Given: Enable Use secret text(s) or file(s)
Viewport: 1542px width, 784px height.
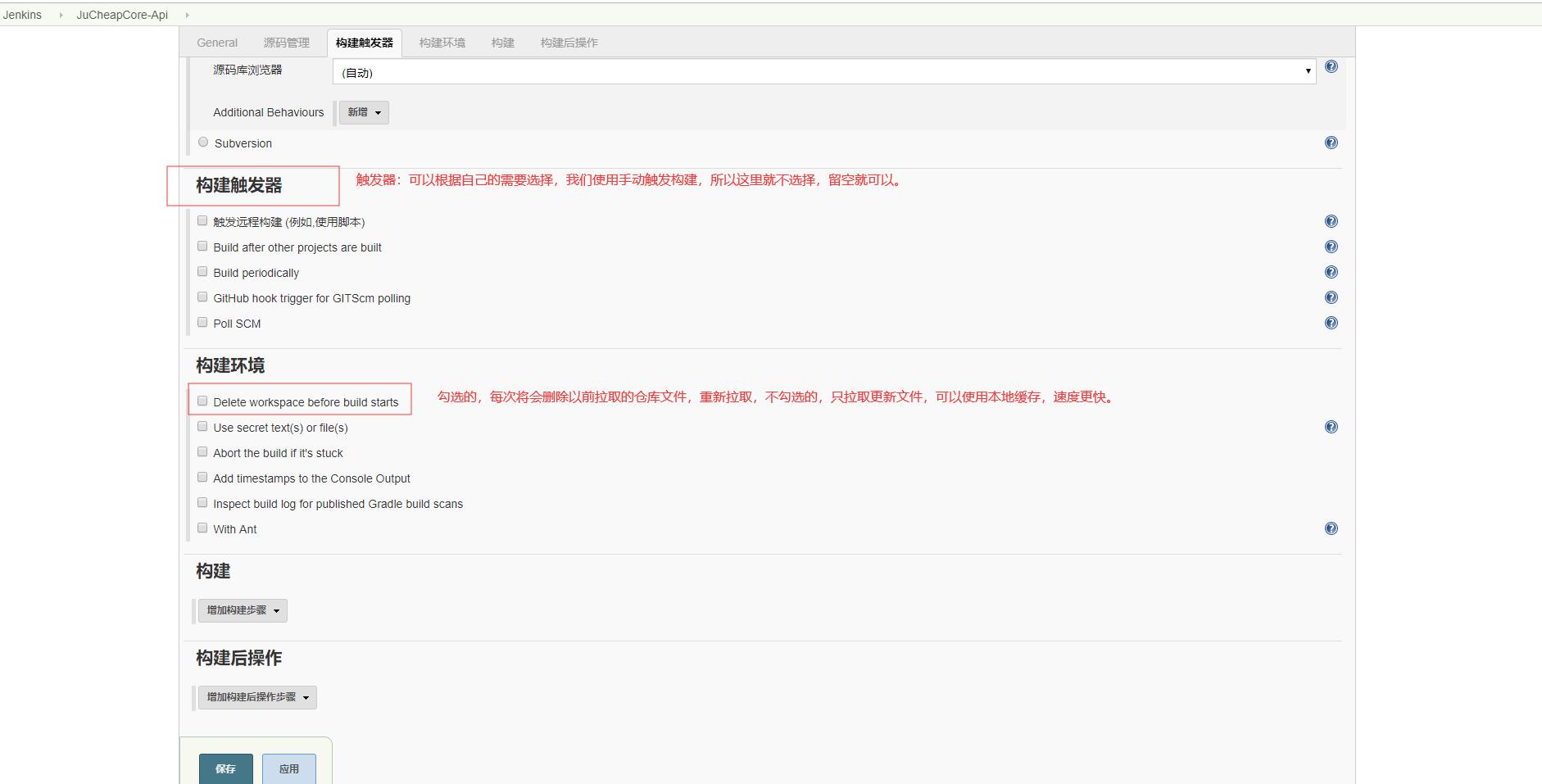Looking at the screenshot, I should pyautogui.click(x=202, y=427).
